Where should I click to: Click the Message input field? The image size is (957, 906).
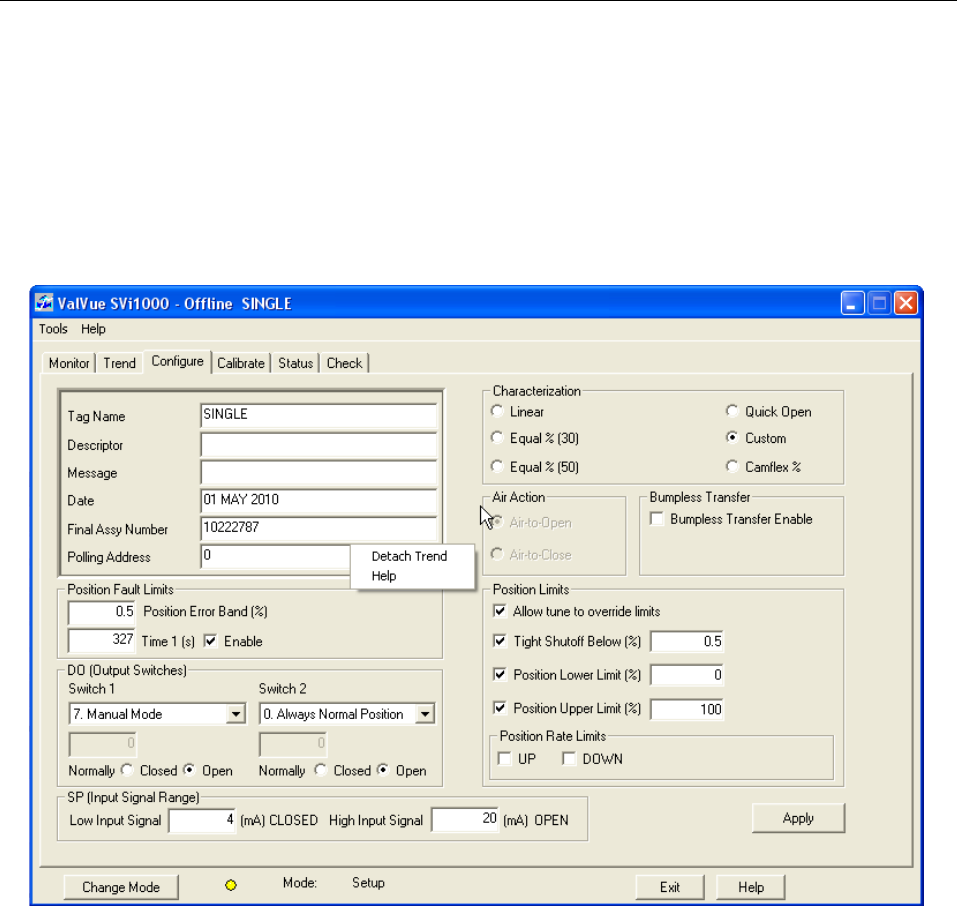319,473
